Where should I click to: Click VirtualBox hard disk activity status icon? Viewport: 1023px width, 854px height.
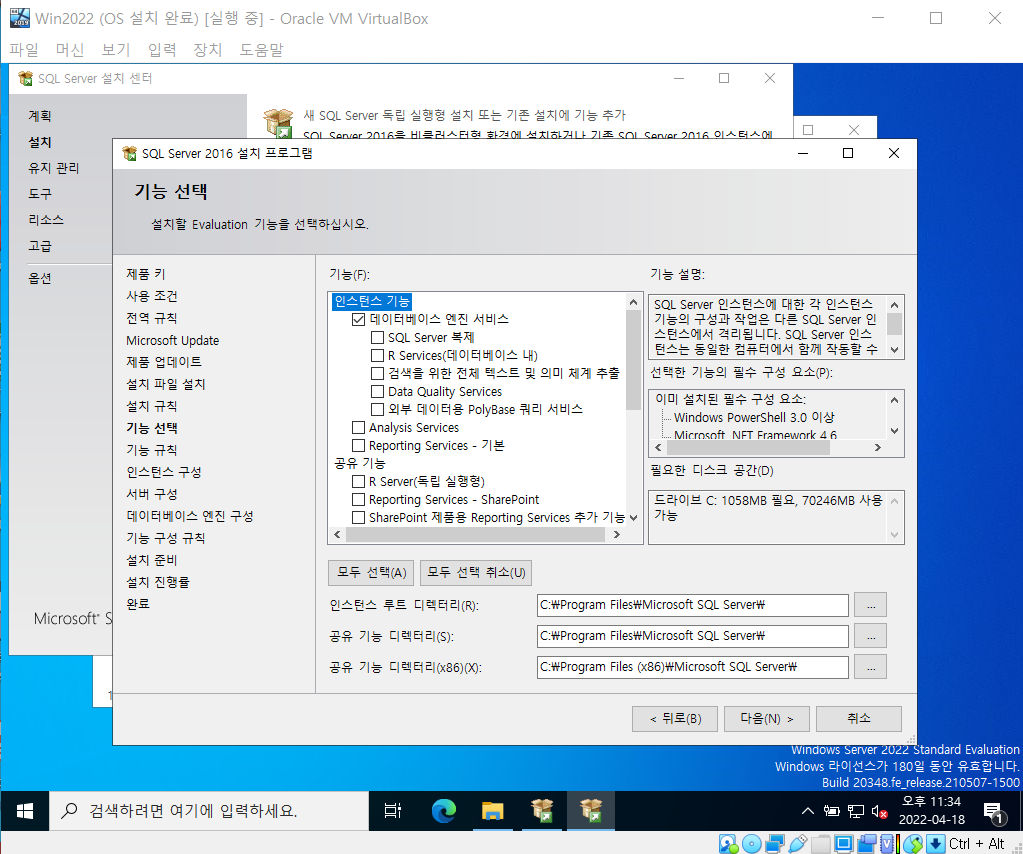729,844
